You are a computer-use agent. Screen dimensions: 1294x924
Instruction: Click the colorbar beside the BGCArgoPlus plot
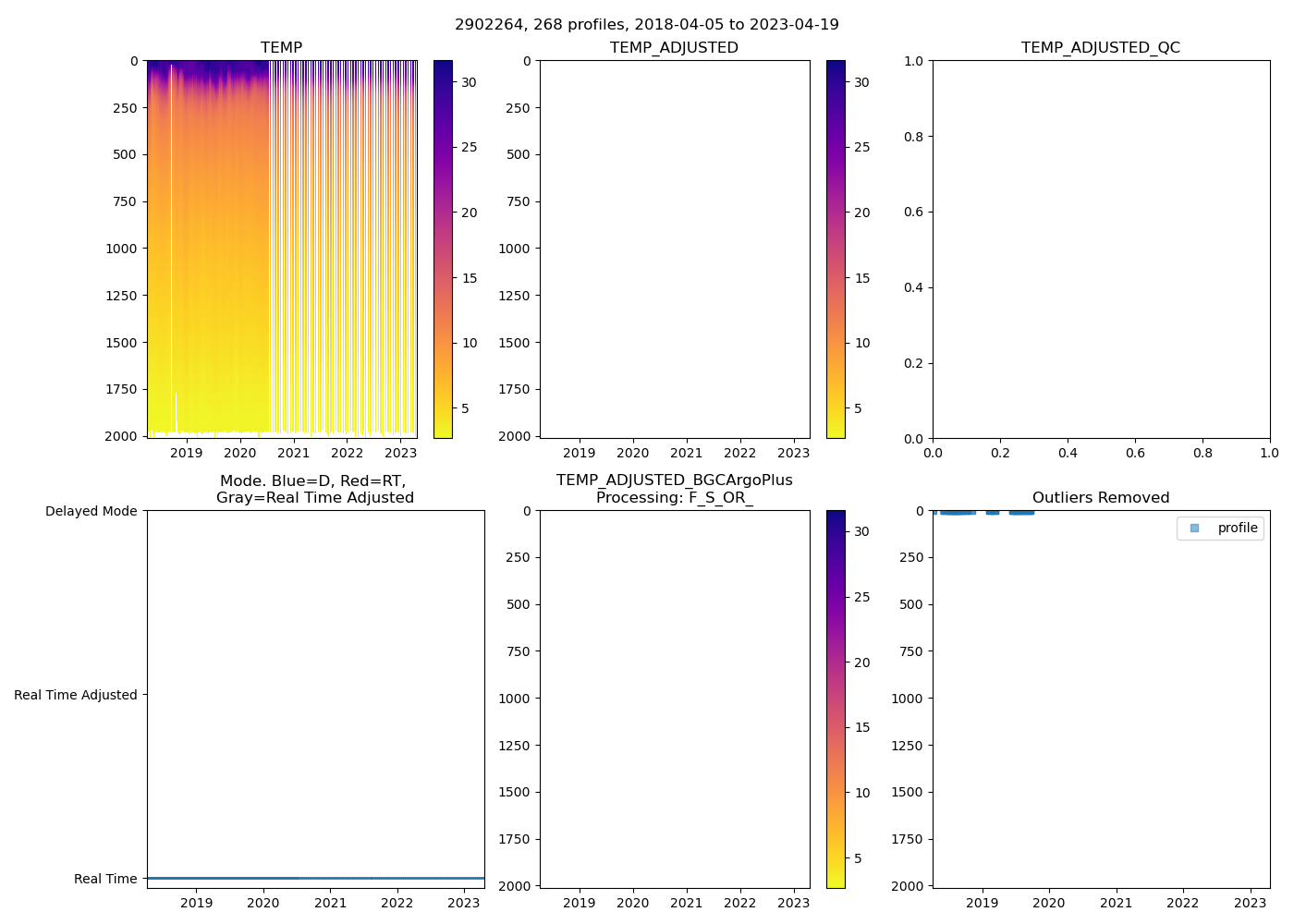pyautogui.click(x=836, y=699)
